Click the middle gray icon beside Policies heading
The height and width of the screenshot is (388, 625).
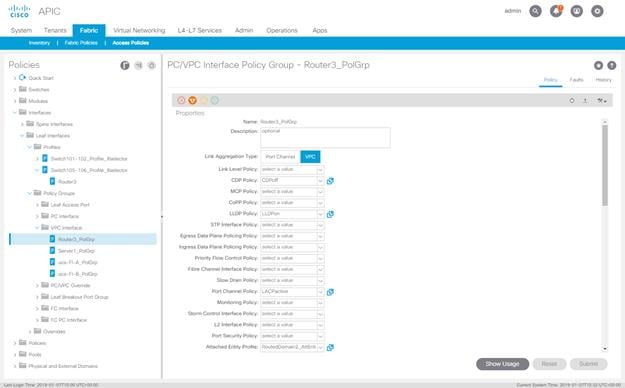coord(138,65)
